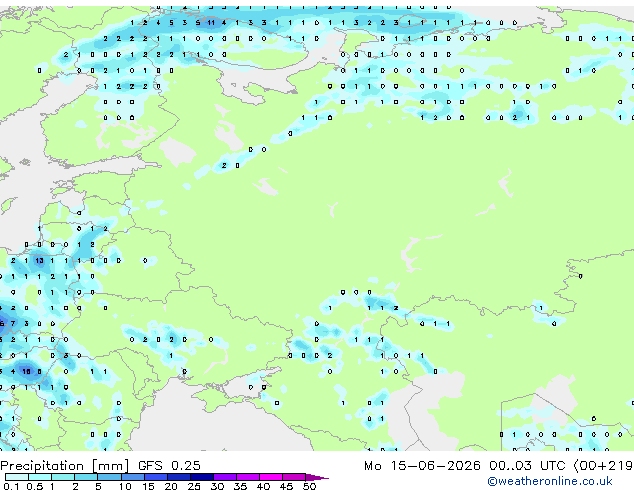Click the '00..03 UTC' time label

point(526,466)
